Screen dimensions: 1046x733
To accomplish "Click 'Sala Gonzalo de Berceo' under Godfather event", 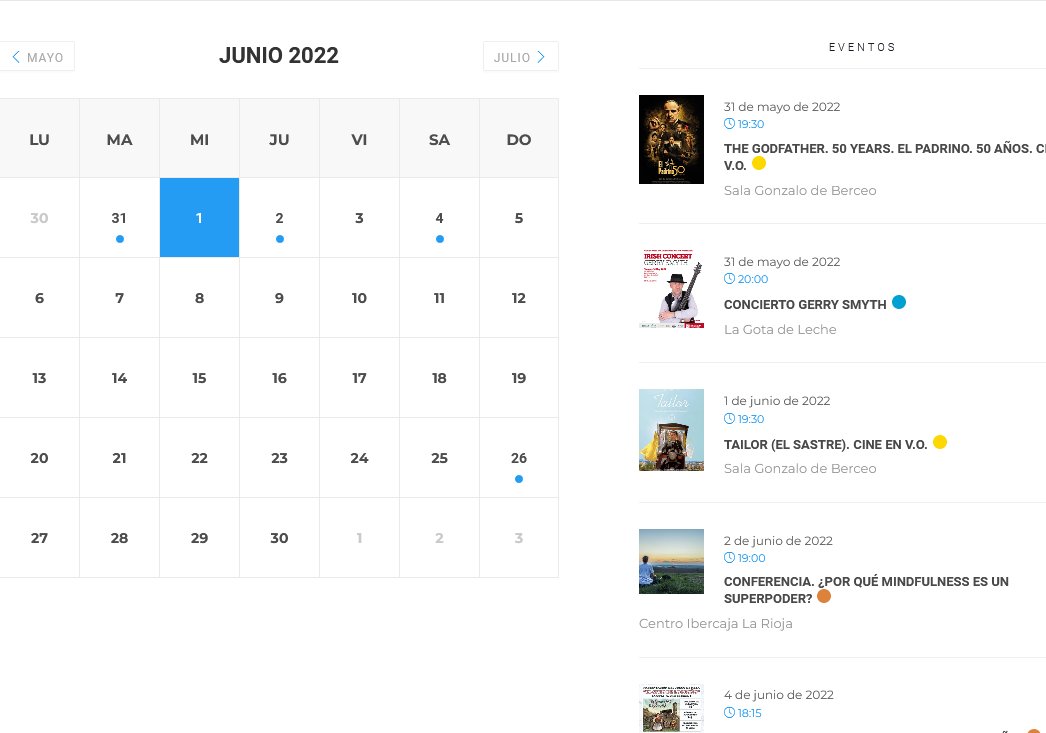I will (800, 191).
